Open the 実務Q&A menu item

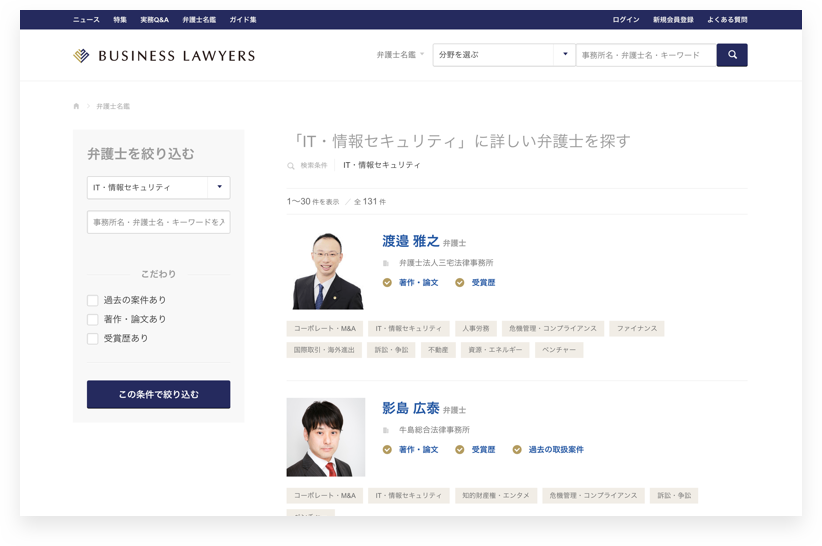(x=154, y=20)
